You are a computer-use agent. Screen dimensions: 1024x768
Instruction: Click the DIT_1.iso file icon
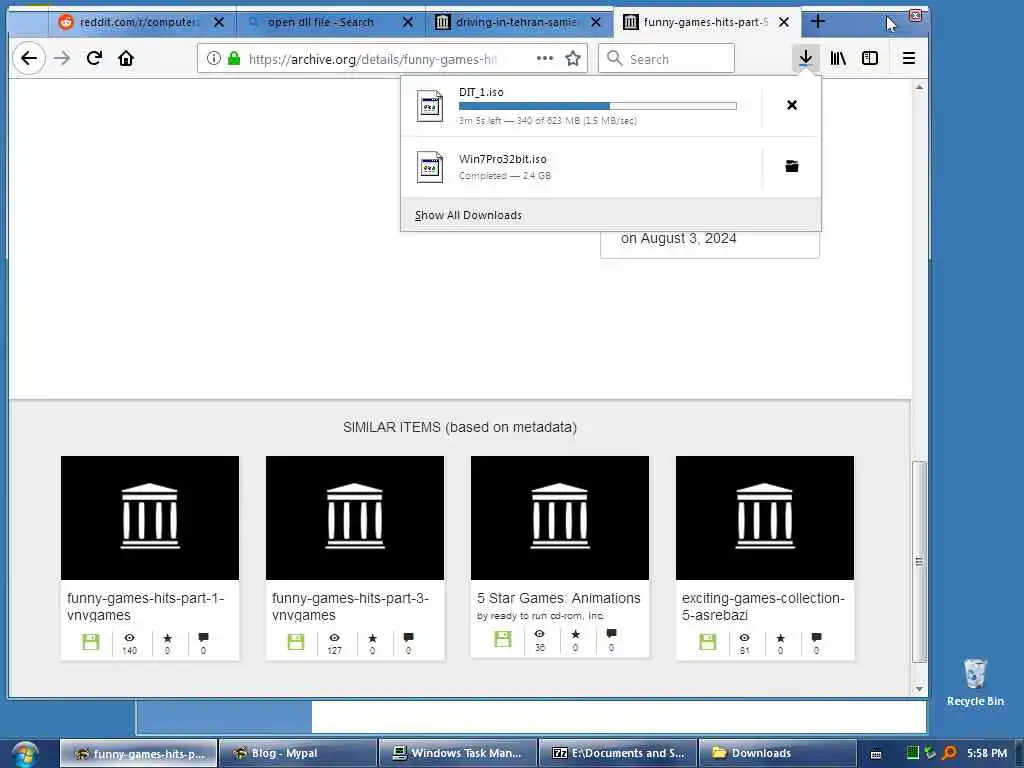click(430, 105)
